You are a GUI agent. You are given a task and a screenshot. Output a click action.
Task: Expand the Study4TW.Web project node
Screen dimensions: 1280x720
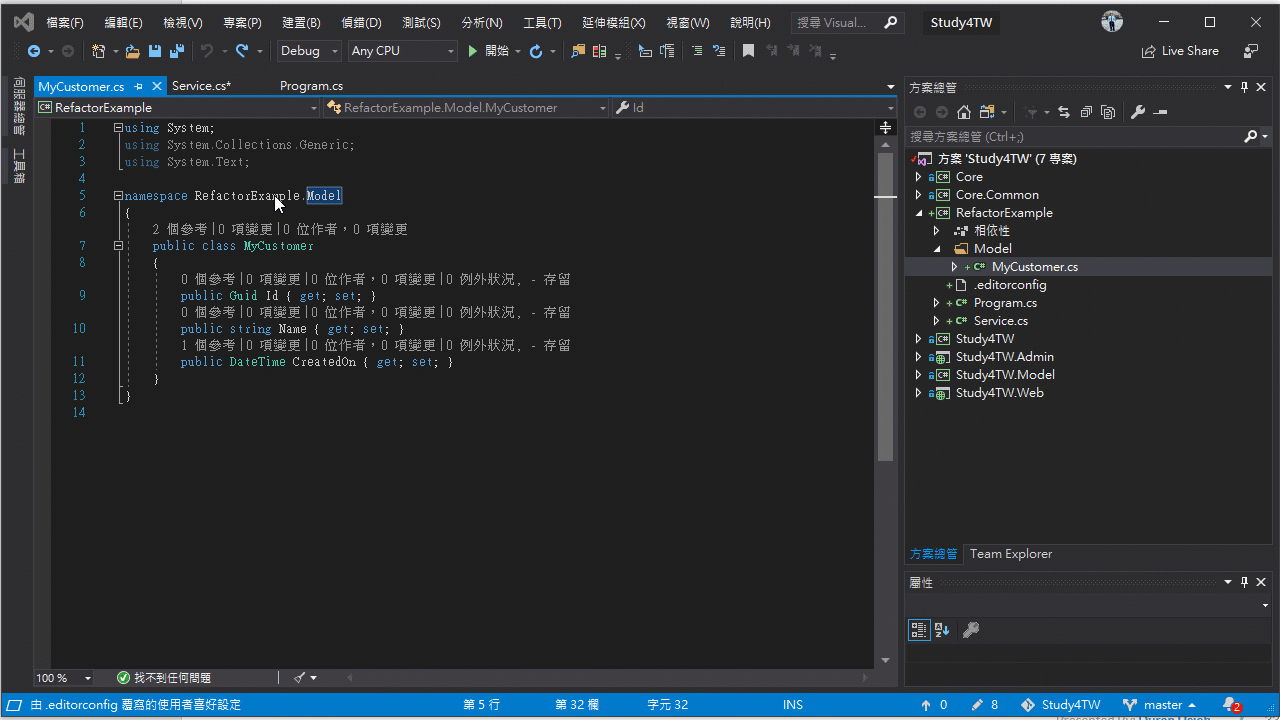click(918, 392)
